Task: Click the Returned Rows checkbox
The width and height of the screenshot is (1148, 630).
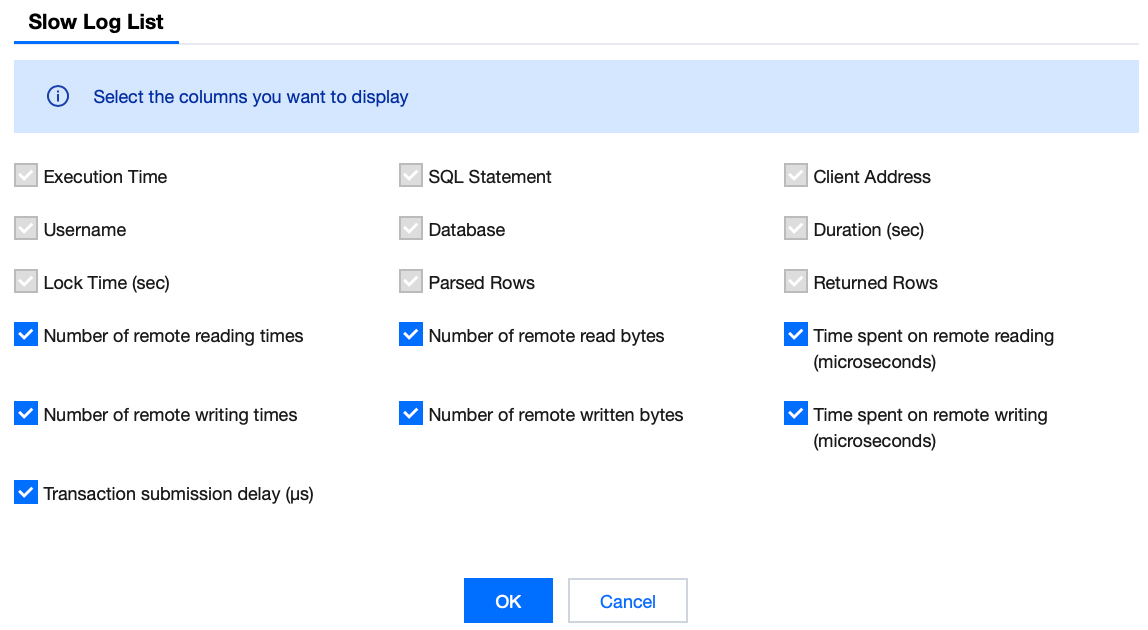Action: click(x=796, y=282)
